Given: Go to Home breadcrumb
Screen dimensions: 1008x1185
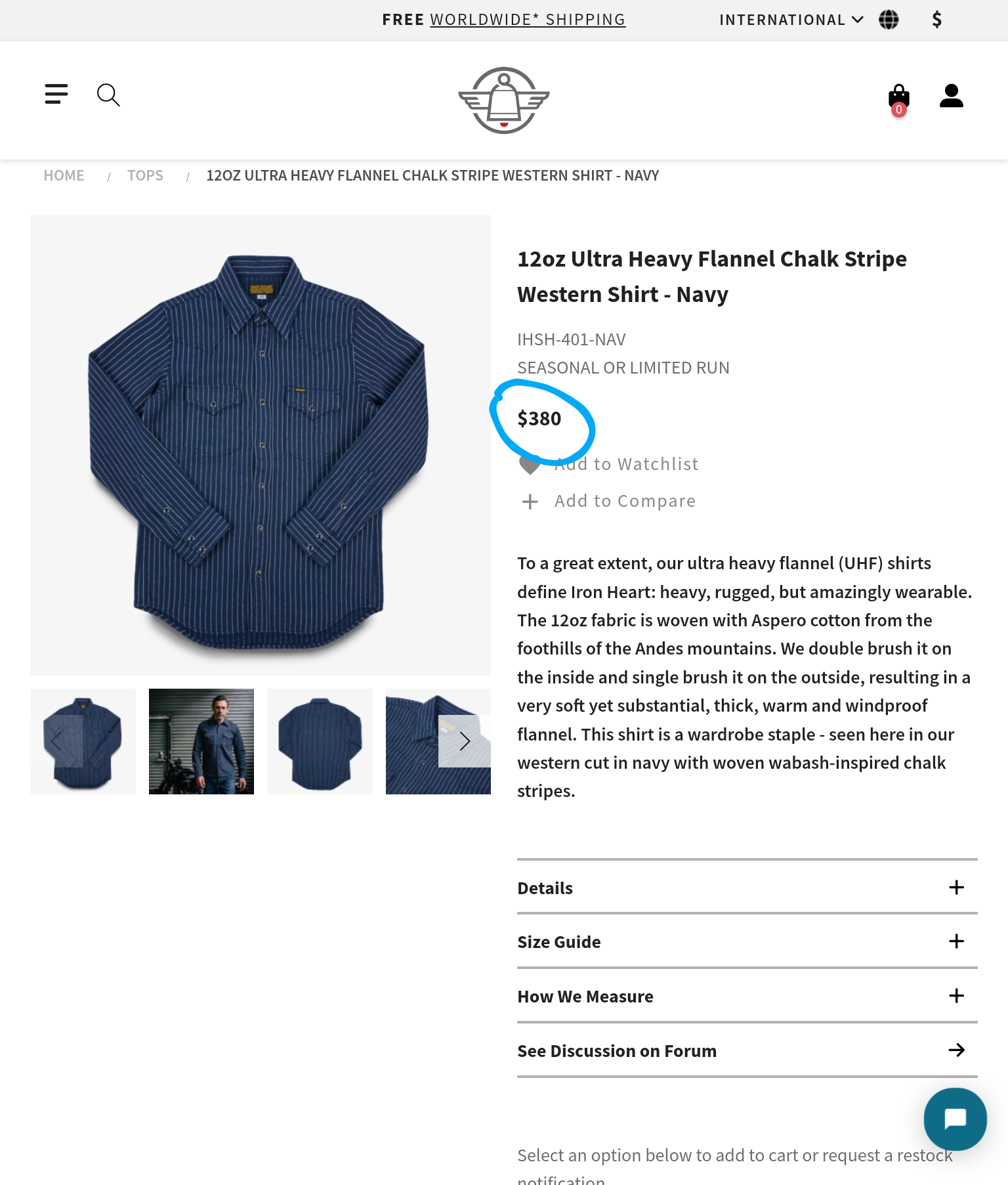Looking at the screenshot, I should [64, 175].
